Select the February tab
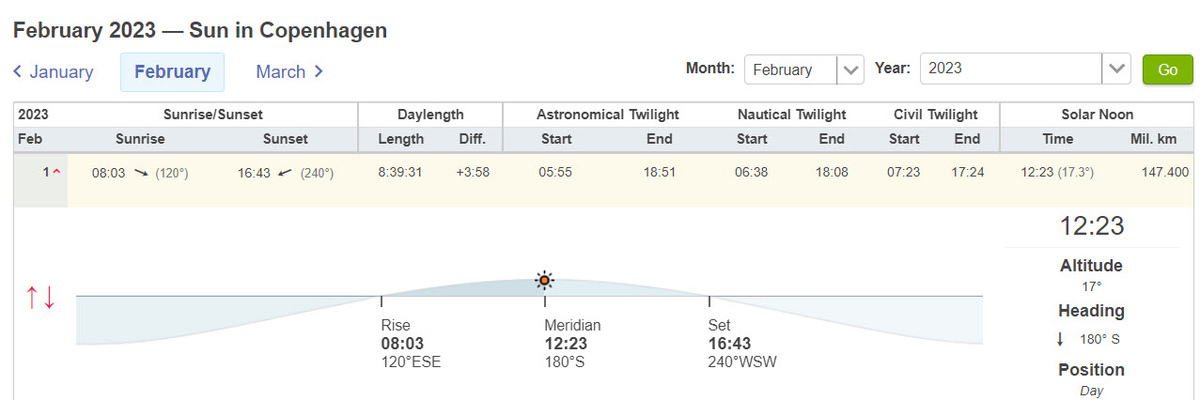 pos(172,72)
